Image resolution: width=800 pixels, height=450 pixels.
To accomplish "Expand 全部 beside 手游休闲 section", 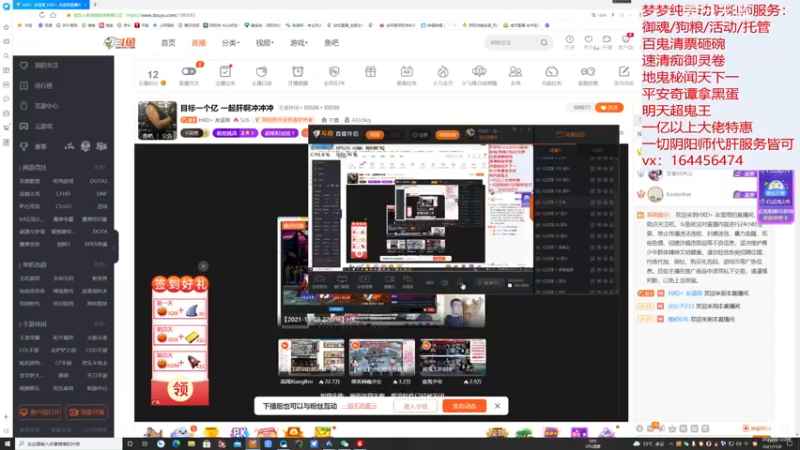I will pos(100,324).
